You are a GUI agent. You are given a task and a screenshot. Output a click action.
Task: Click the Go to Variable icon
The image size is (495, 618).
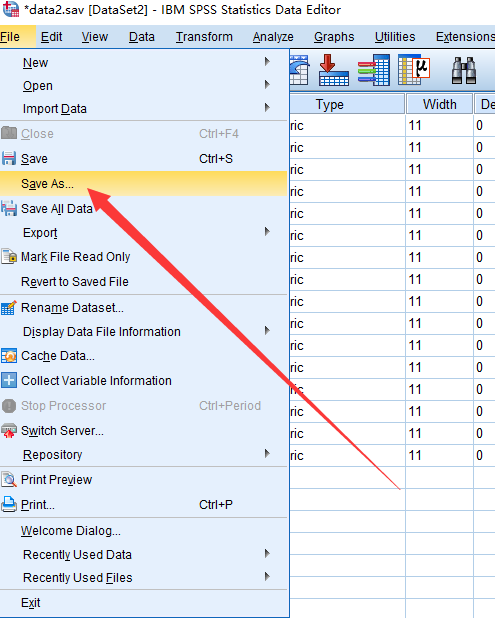[374, 70]
